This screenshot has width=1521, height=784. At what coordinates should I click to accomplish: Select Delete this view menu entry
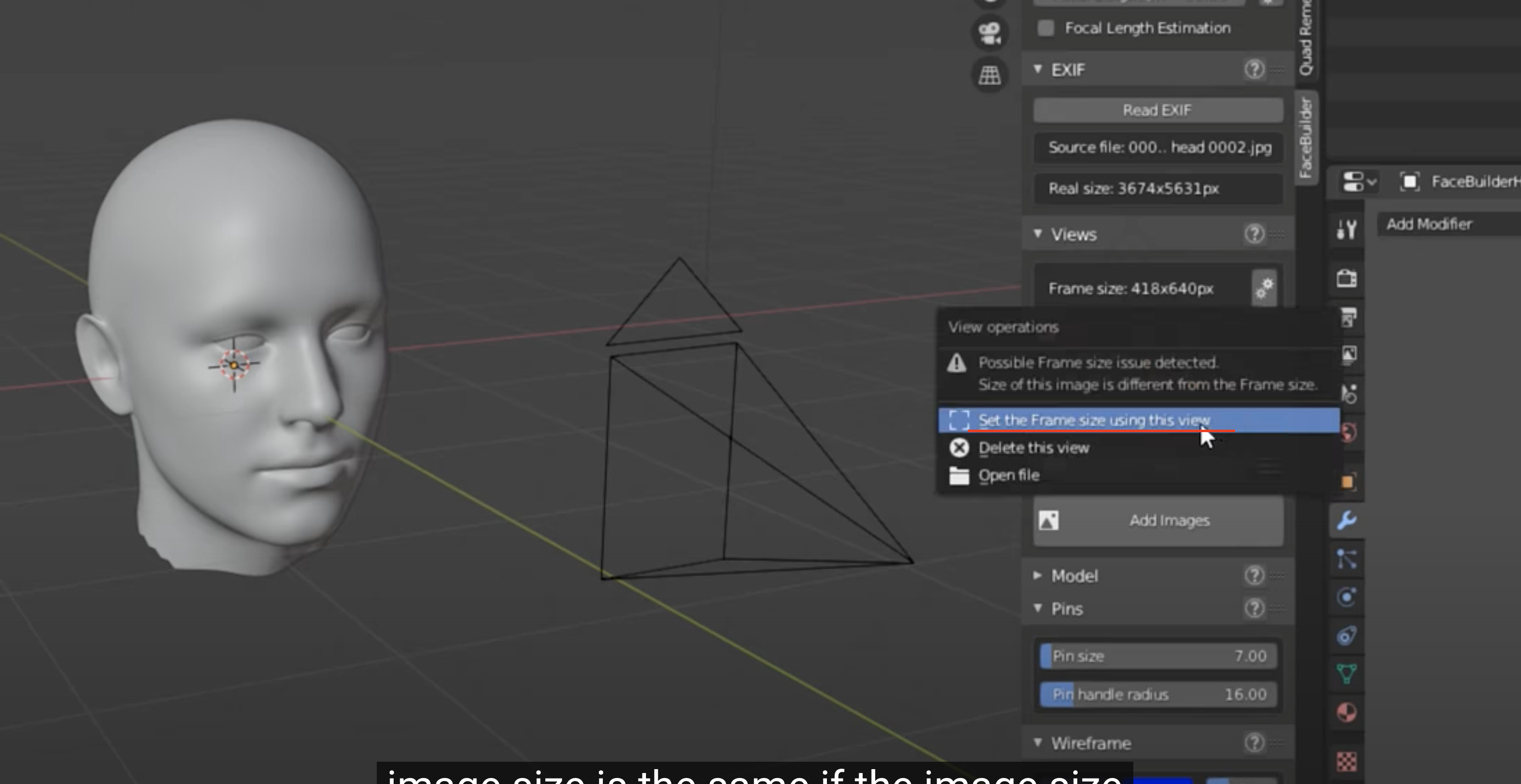pos(1033,448)
